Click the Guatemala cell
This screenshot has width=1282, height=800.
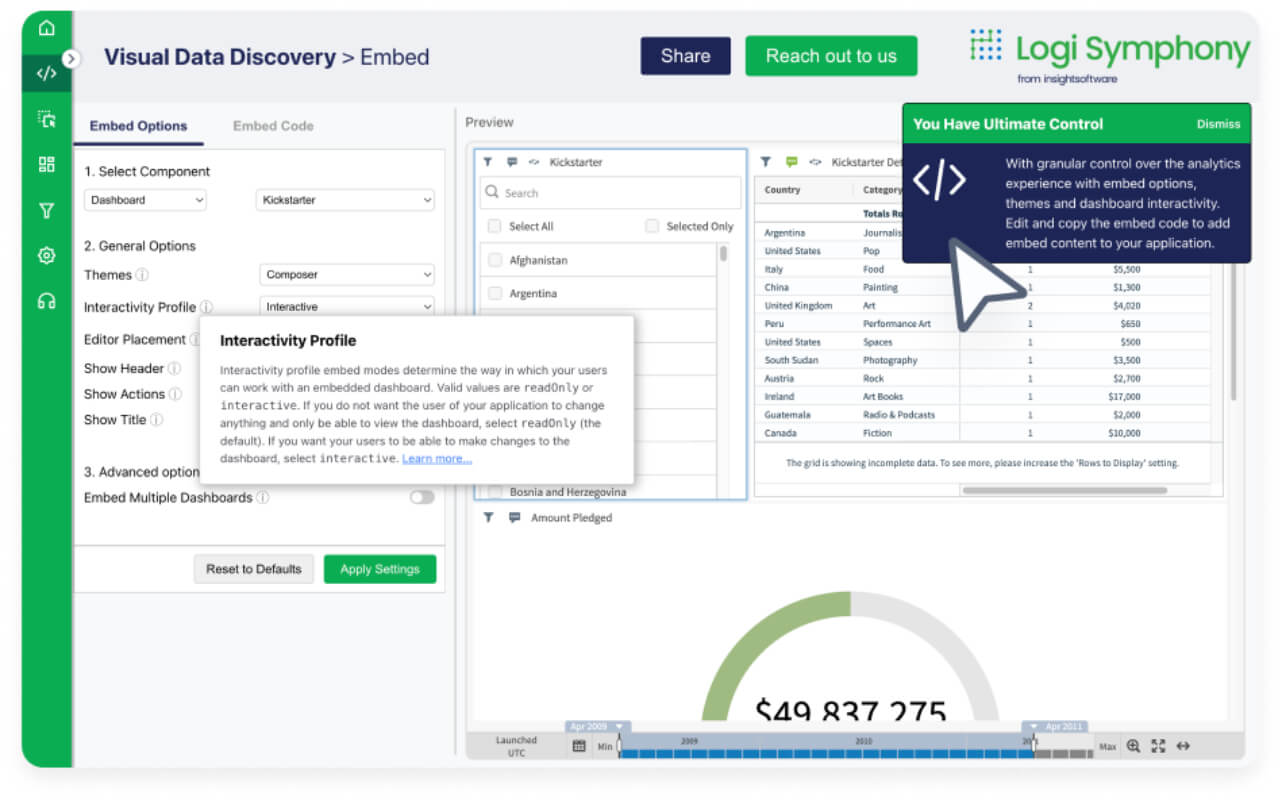click(x=787, y=415)
